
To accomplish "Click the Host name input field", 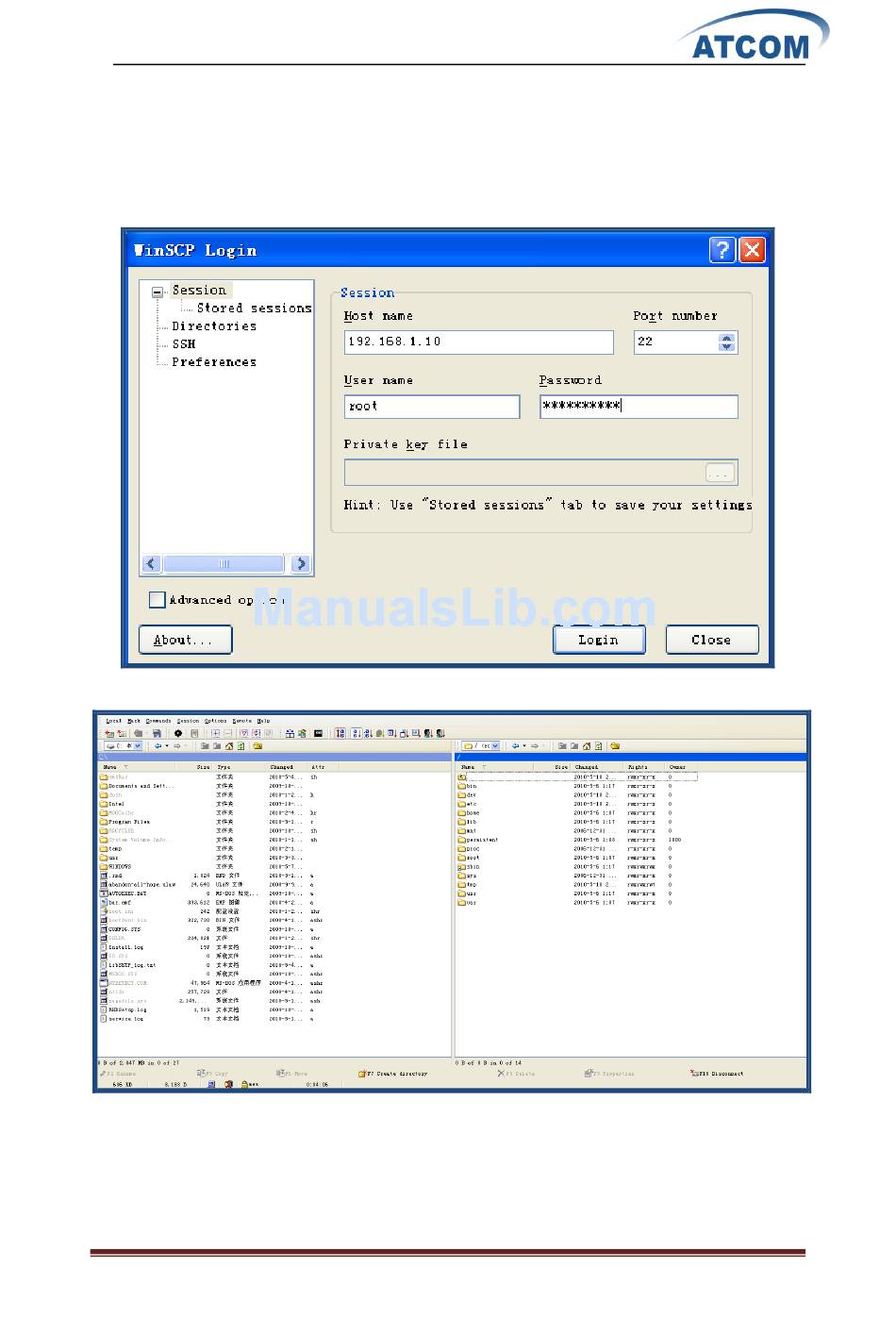I will coord(478,342).
